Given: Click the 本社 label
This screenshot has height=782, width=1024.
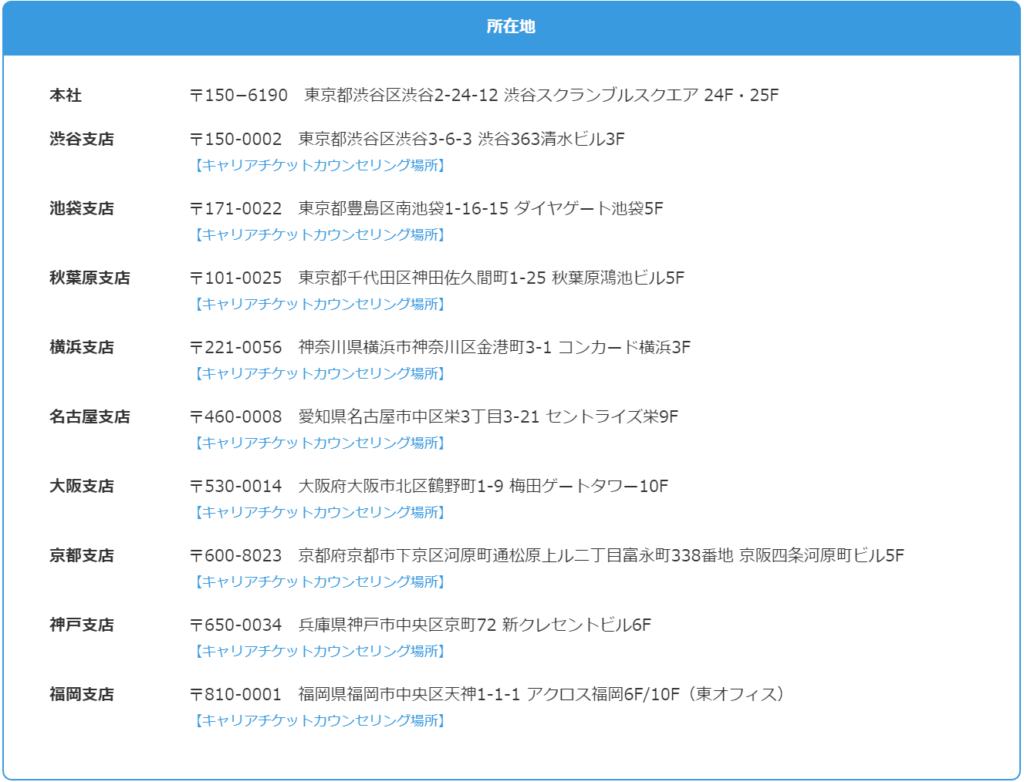Looking at the screenshot, I should [x=65, y=95].
